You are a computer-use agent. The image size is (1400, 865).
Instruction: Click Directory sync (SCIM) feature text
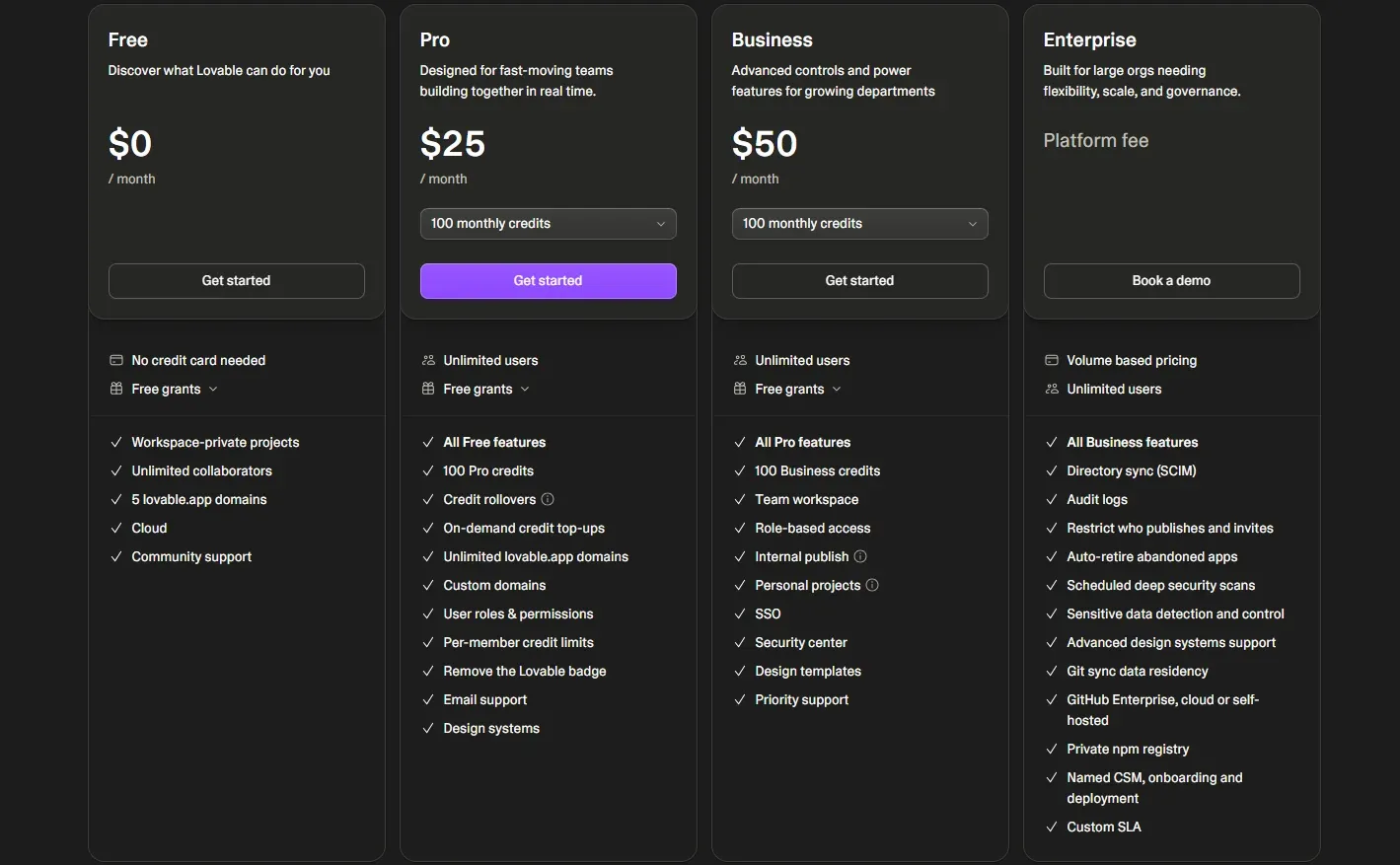coord(1132,470)
